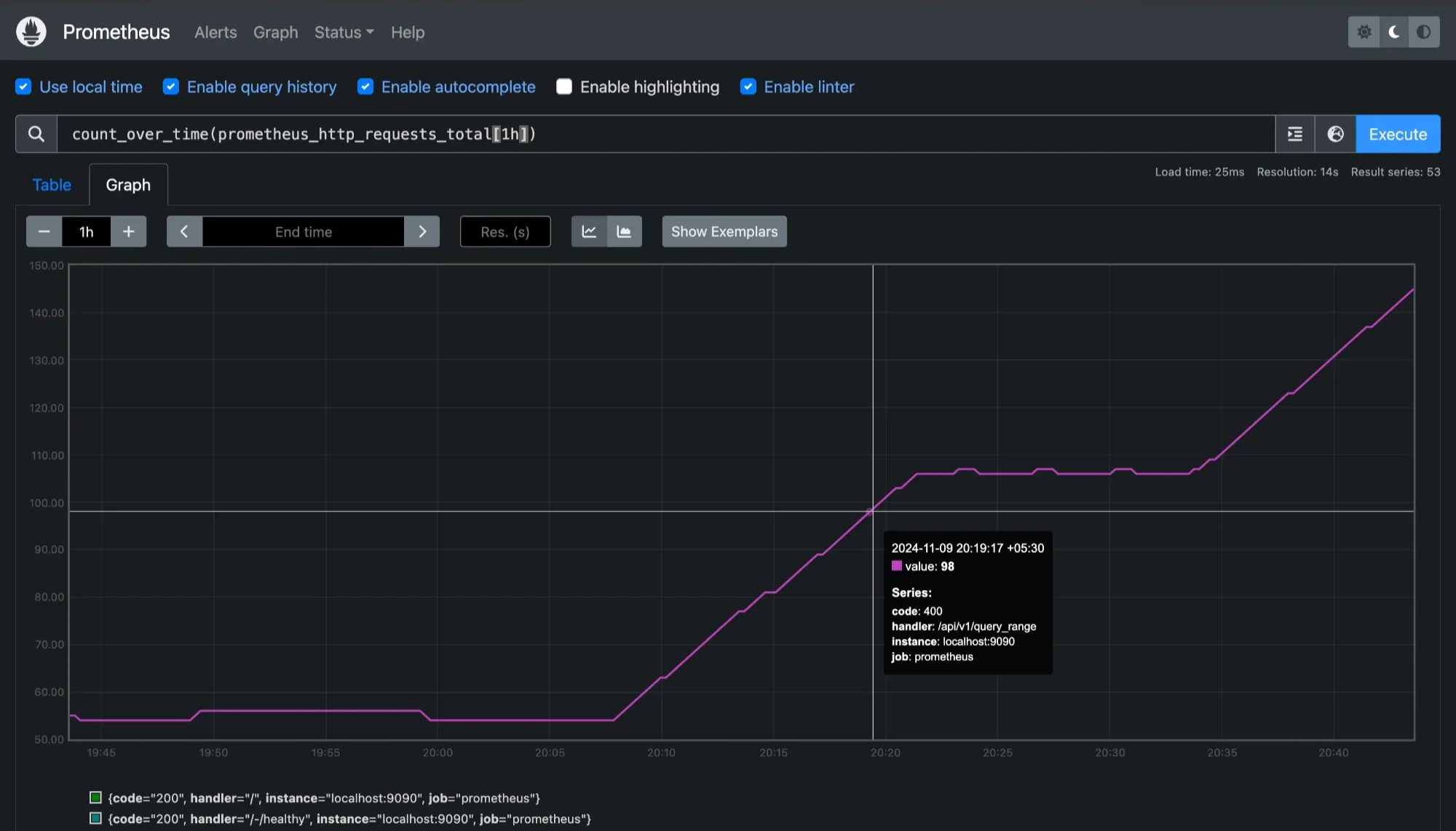The image size is (1456, 831).
Task: Click the 100.00 y-axis label
Action: [47, 503]
